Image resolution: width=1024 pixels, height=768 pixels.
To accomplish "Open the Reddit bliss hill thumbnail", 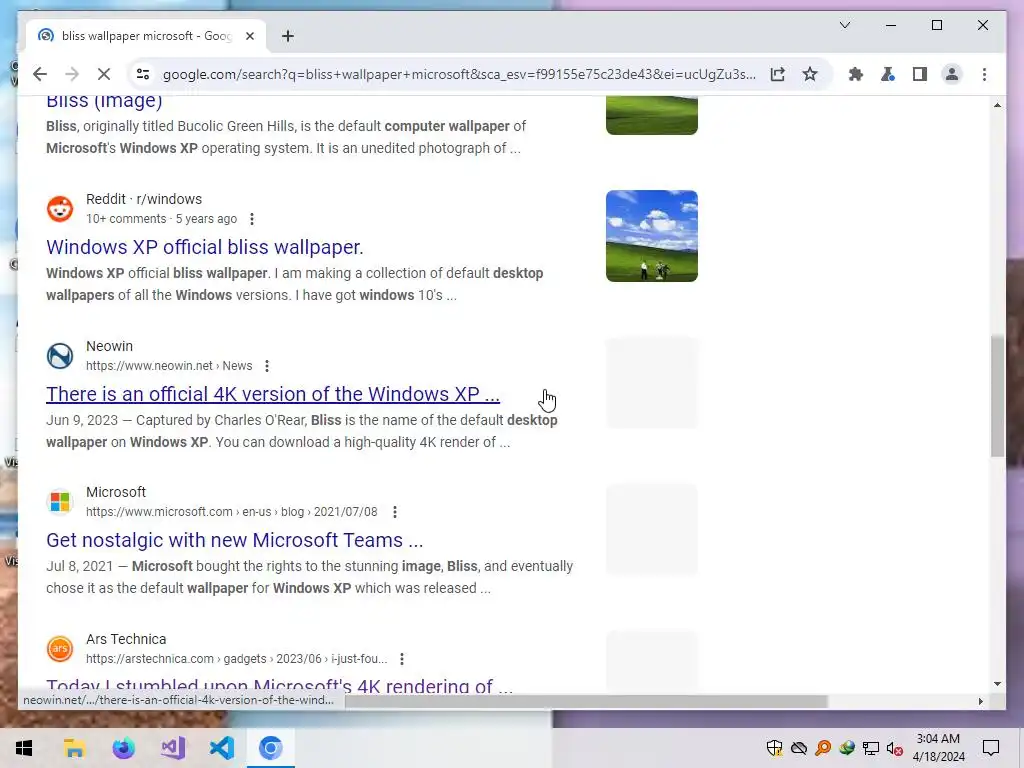I will click(x=652, y=236).
